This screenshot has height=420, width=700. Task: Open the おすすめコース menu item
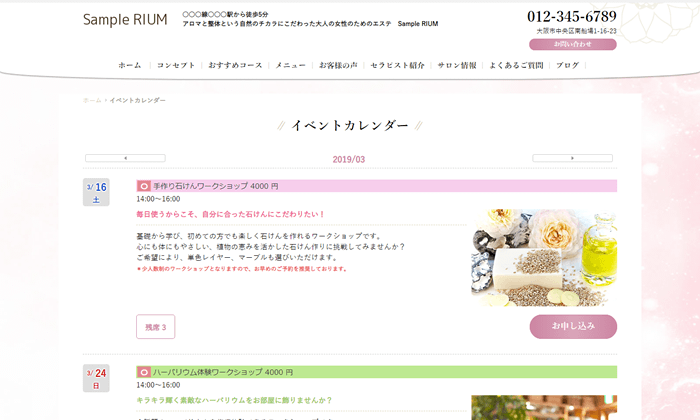pos(235,65)
